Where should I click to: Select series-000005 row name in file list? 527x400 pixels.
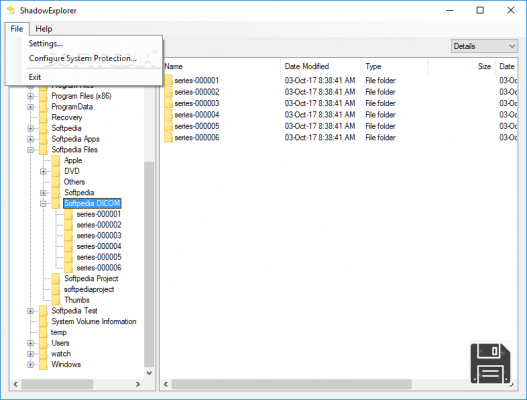[x=197, y=126]
